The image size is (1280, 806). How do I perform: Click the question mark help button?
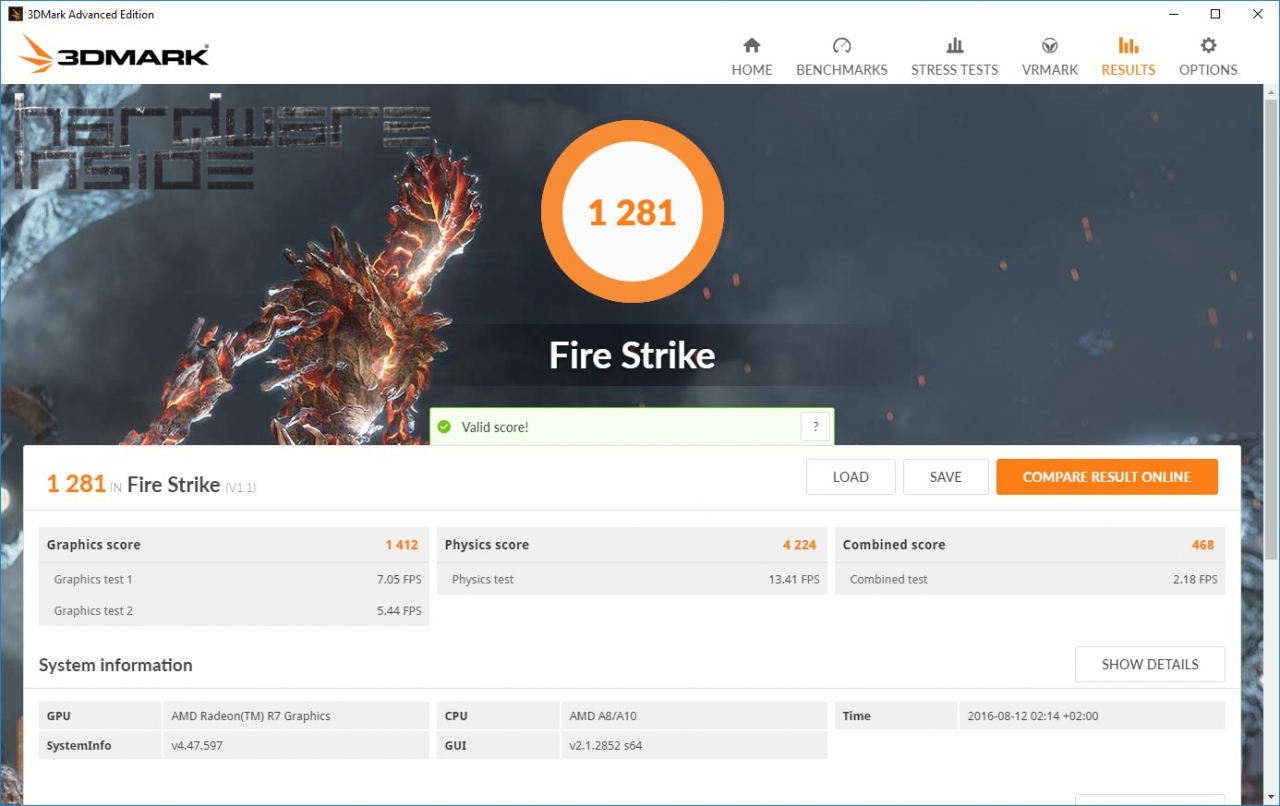815,427
